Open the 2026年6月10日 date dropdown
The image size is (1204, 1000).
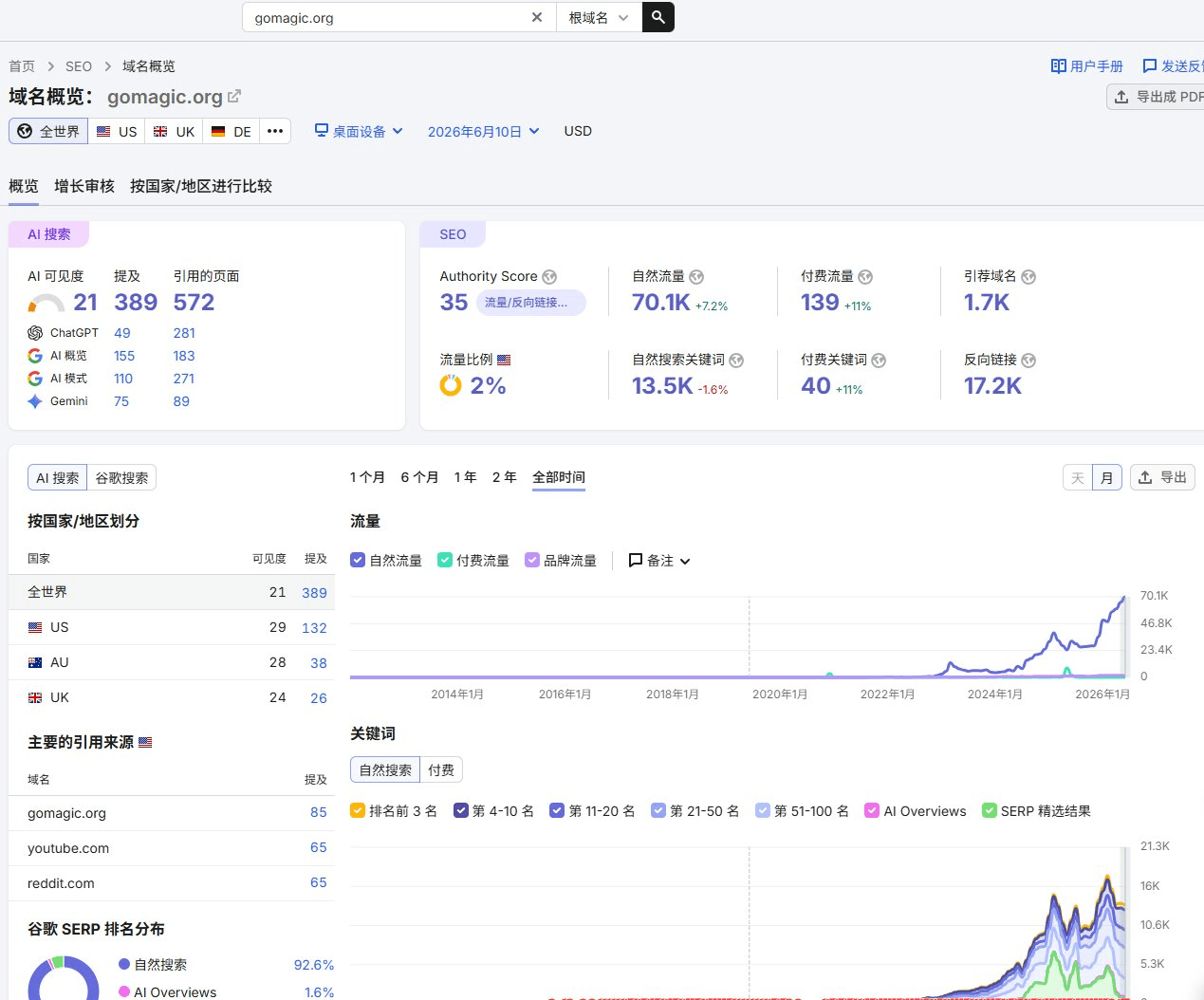point(483,131)
